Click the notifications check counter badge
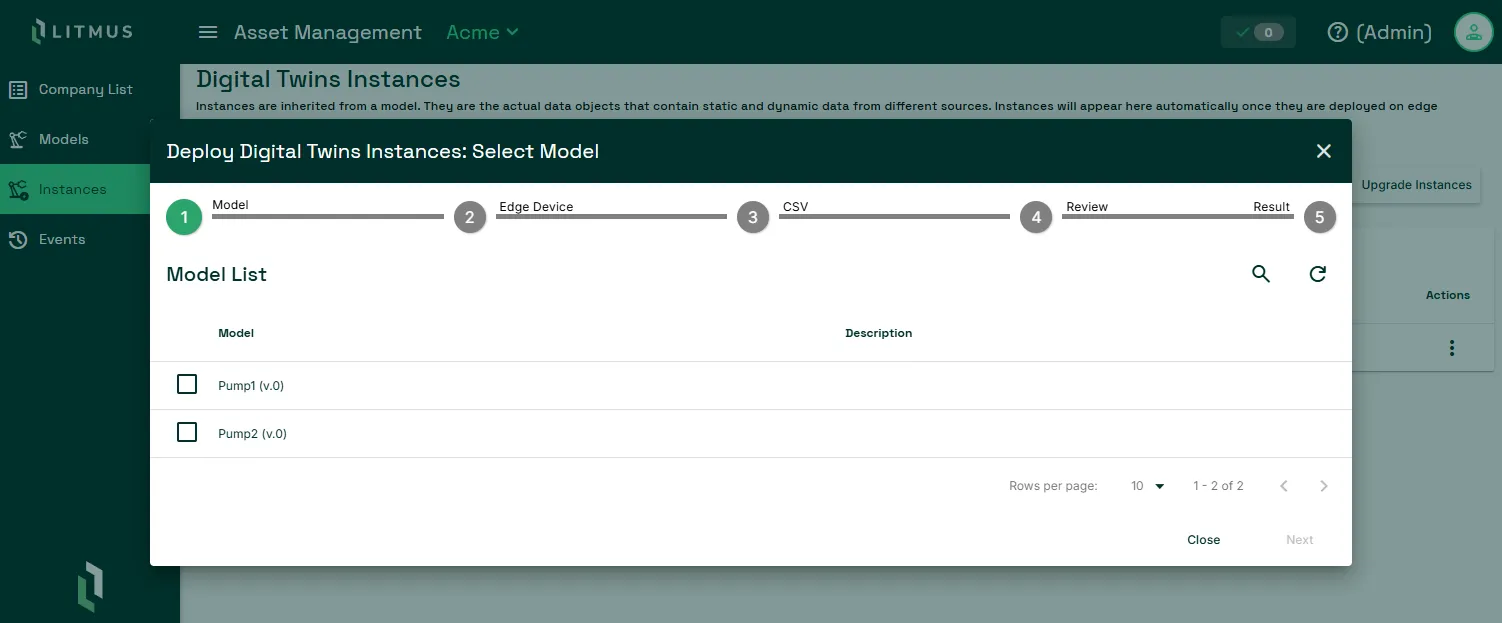 click(x=1258, y=32)
